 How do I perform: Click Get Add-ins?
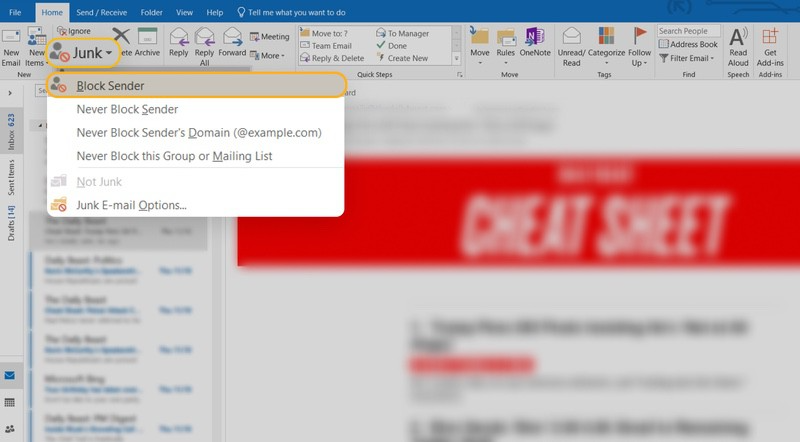point(770,47)
